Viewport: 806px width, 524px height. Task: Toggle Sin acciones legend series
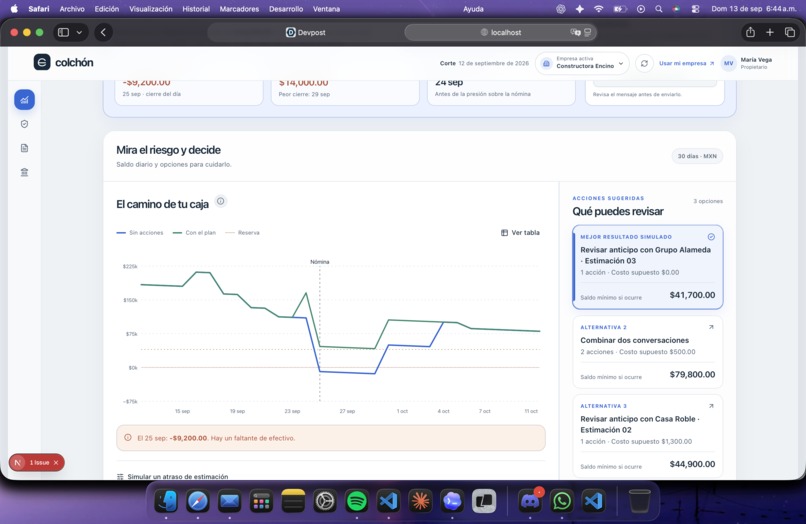click(x=140, y=232)
